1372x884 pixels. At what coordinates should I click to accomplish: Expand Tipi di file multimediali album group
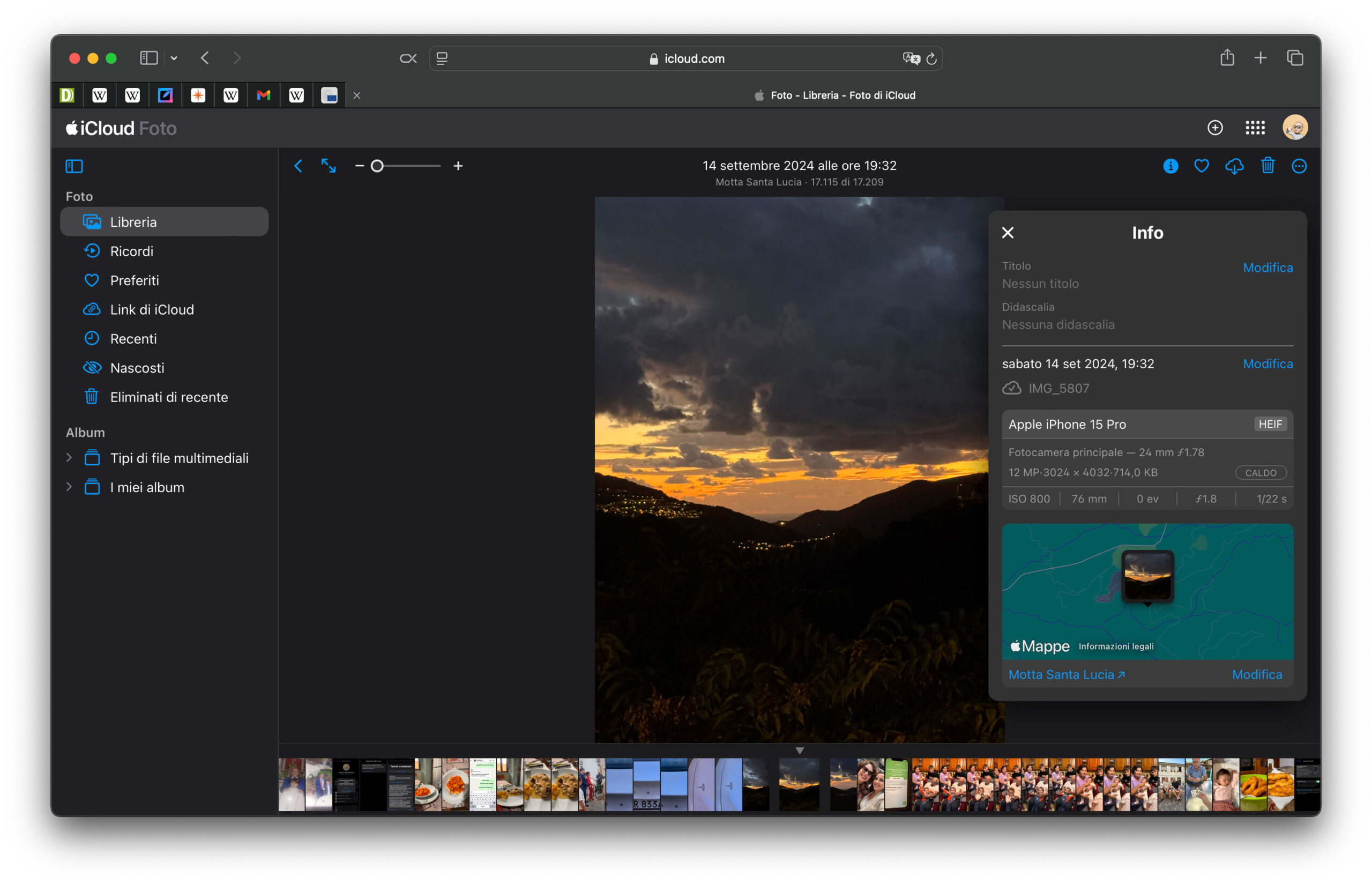pyautogui.click(x=69, y=457)
